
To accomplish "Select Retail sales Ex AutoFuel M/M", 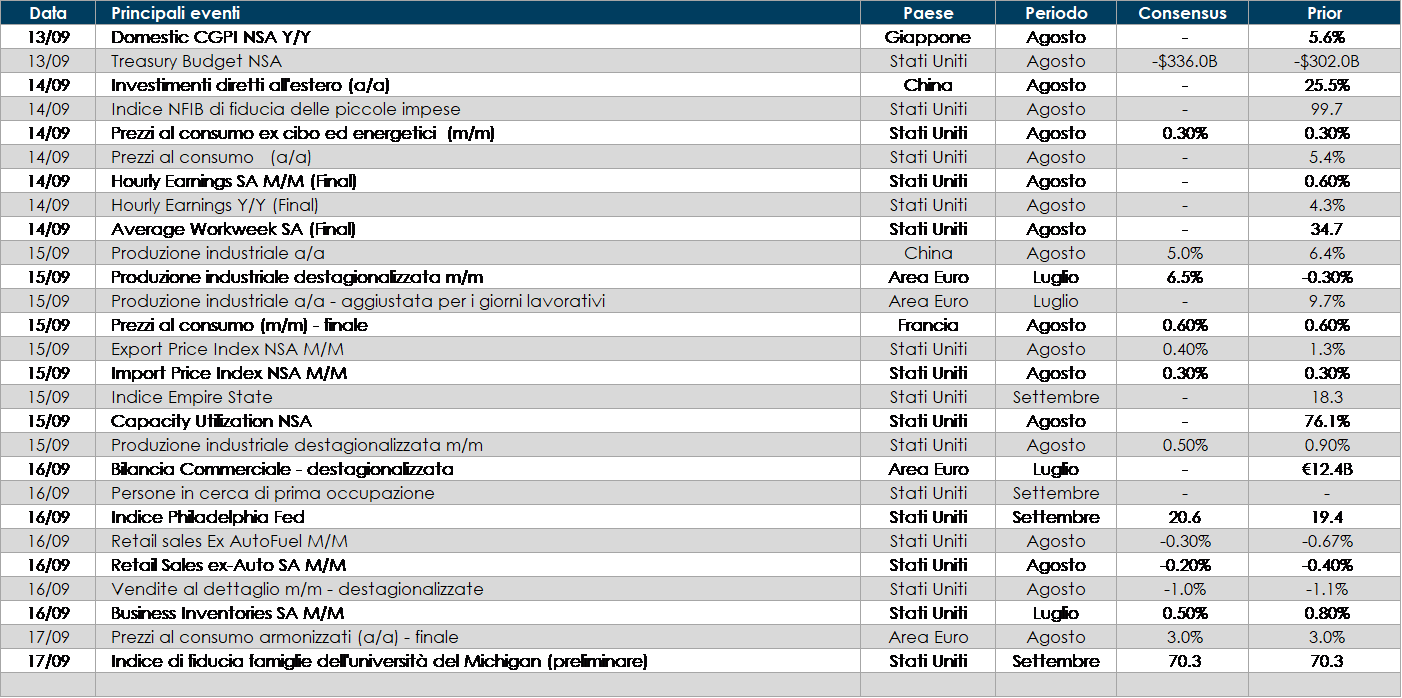I will [228, 541].
